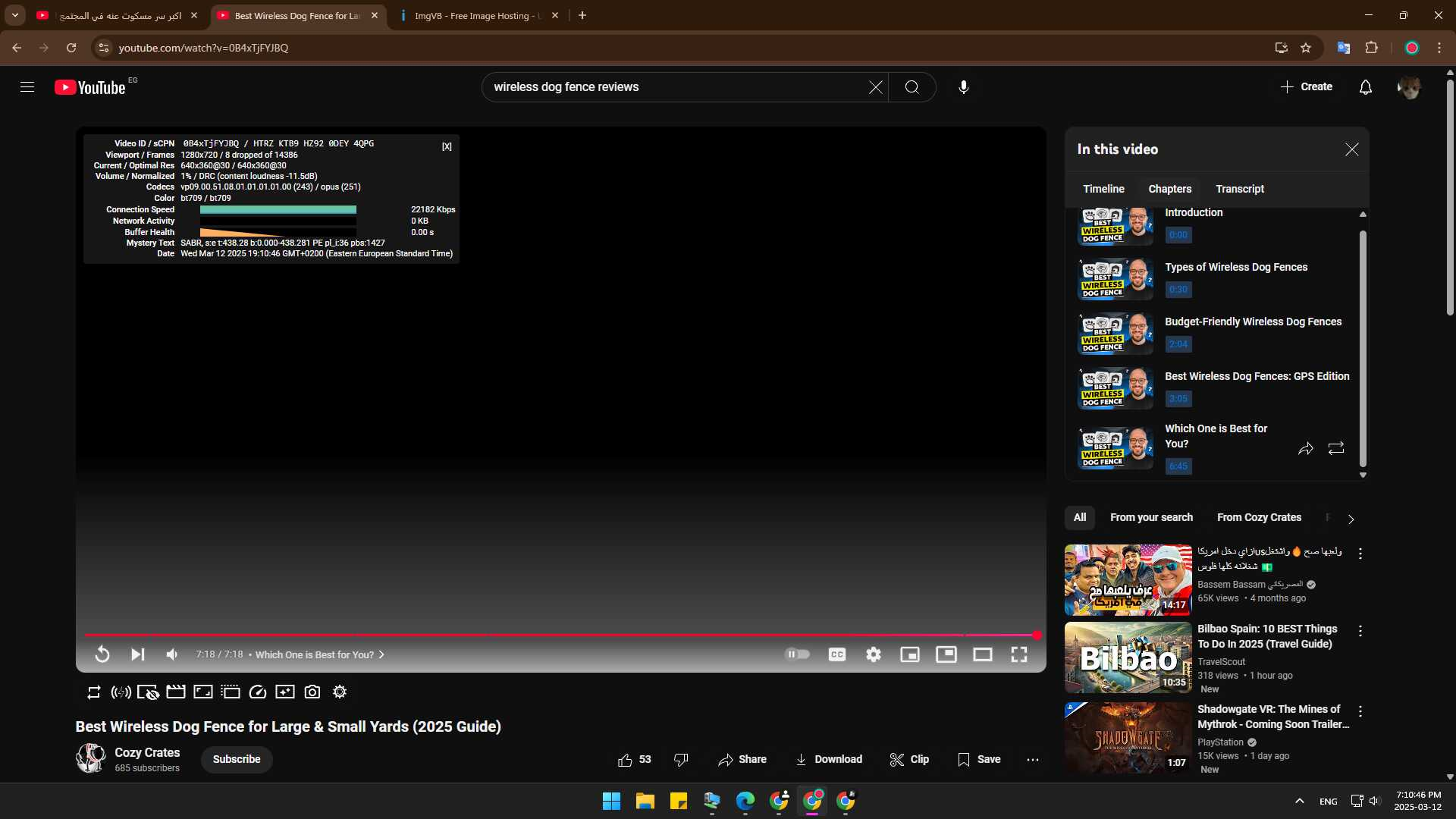Toggle closed captions CC

(x=836, y=654)
